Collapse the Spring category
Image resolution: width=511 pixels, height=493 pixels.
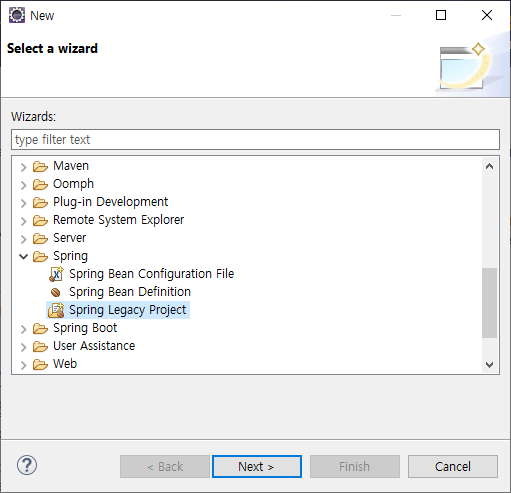[x=23, y=256]
